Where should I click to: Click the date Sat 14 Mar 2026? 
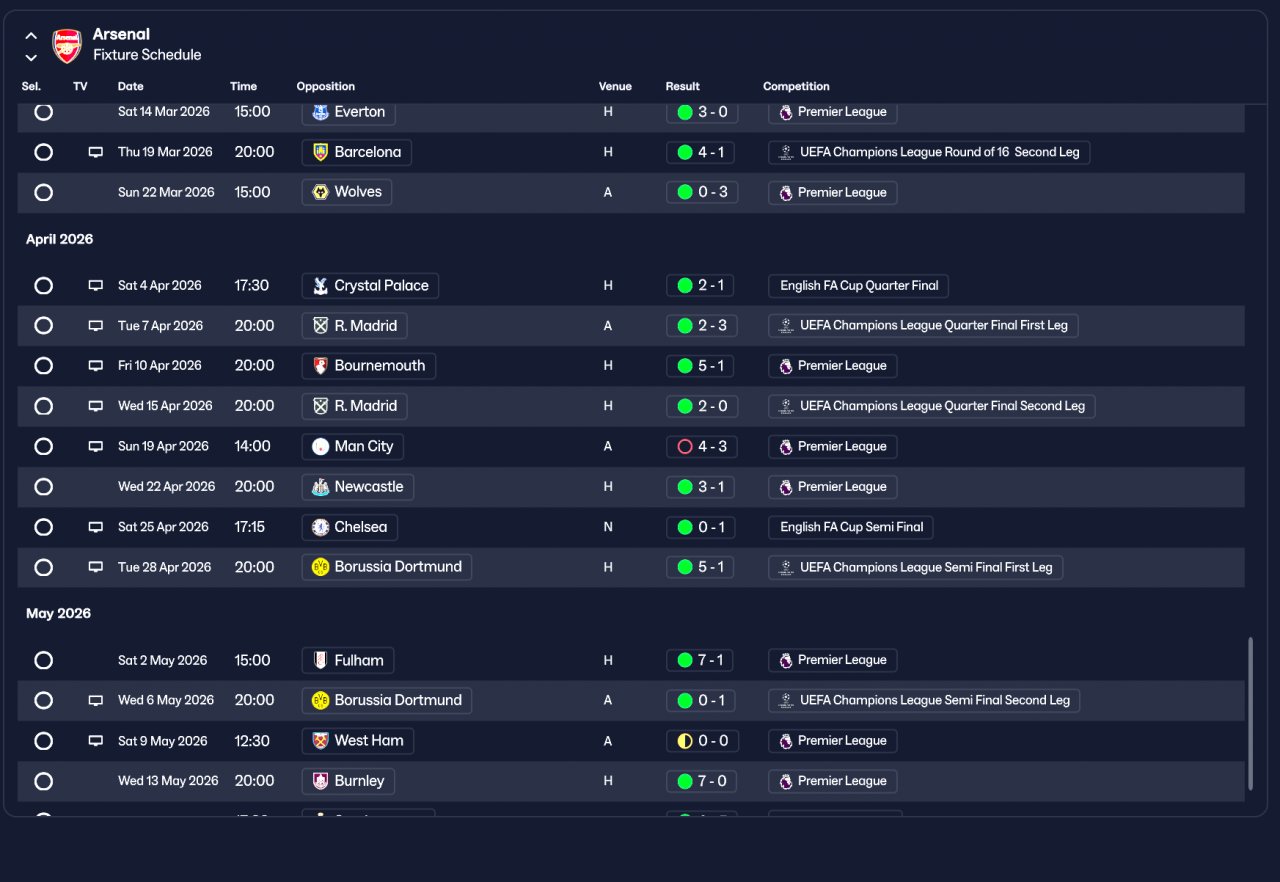(x=164, y=112)
